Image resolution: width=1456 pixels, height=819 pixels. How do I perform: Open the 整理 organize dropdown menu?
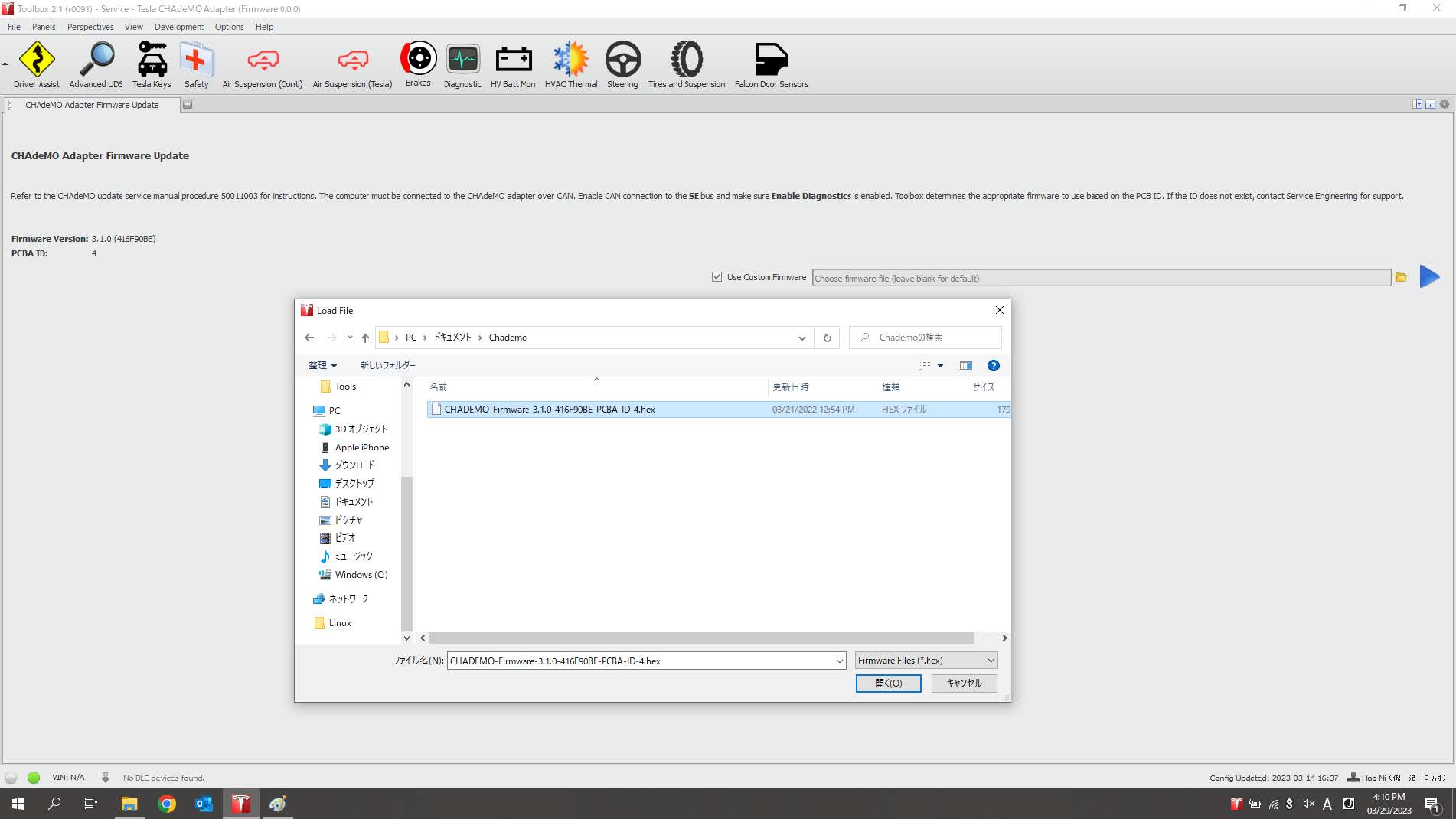coord(322,365)
